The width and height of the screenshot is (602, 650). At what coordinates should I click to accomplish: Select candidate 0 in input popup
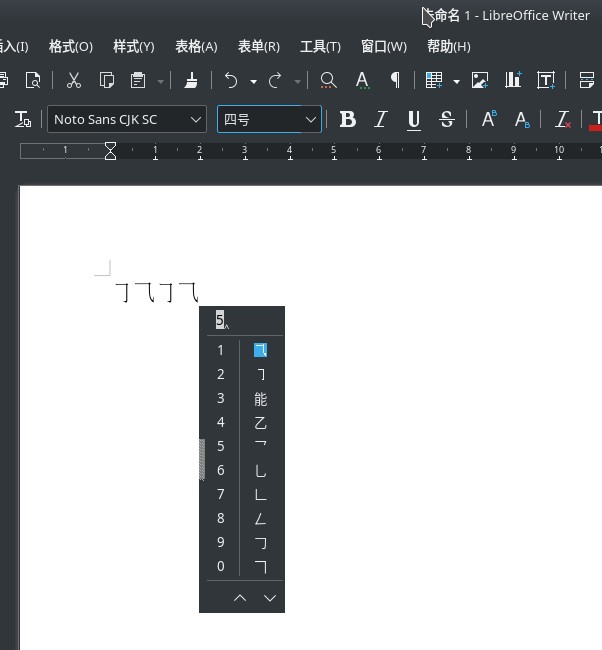click(x=260, y=566)
